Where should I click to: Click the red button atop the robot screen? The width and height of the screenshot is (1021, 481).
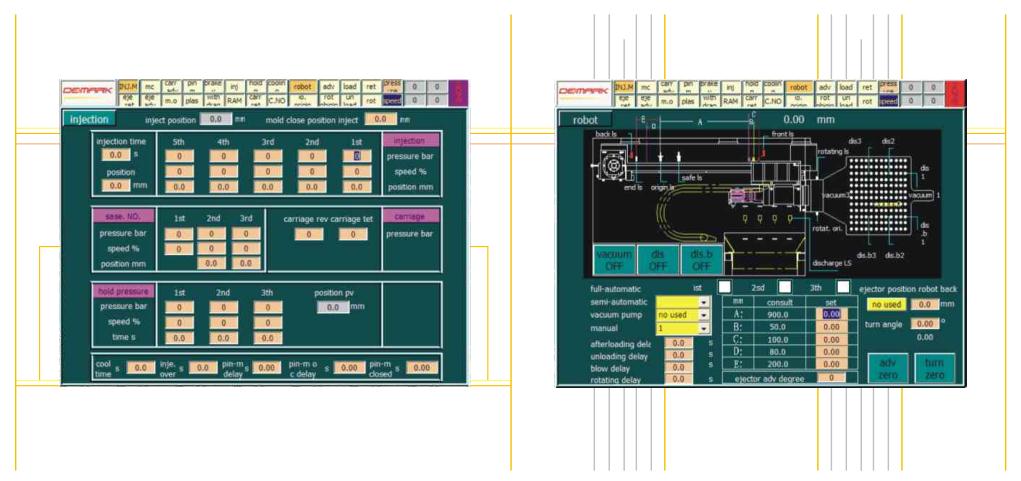coord(957,93)
